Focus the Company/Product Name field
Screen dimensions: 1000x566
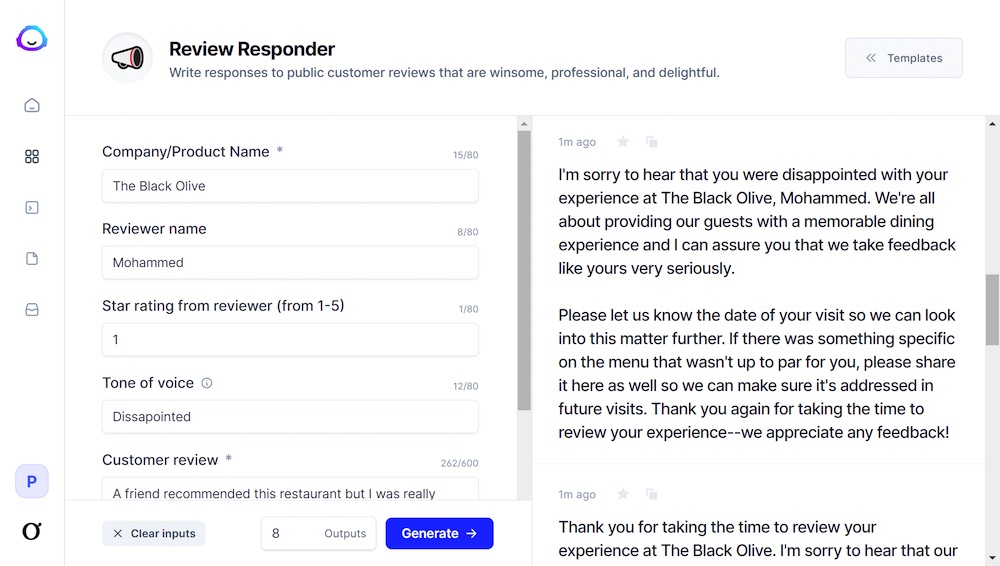[x=290, y=186]
